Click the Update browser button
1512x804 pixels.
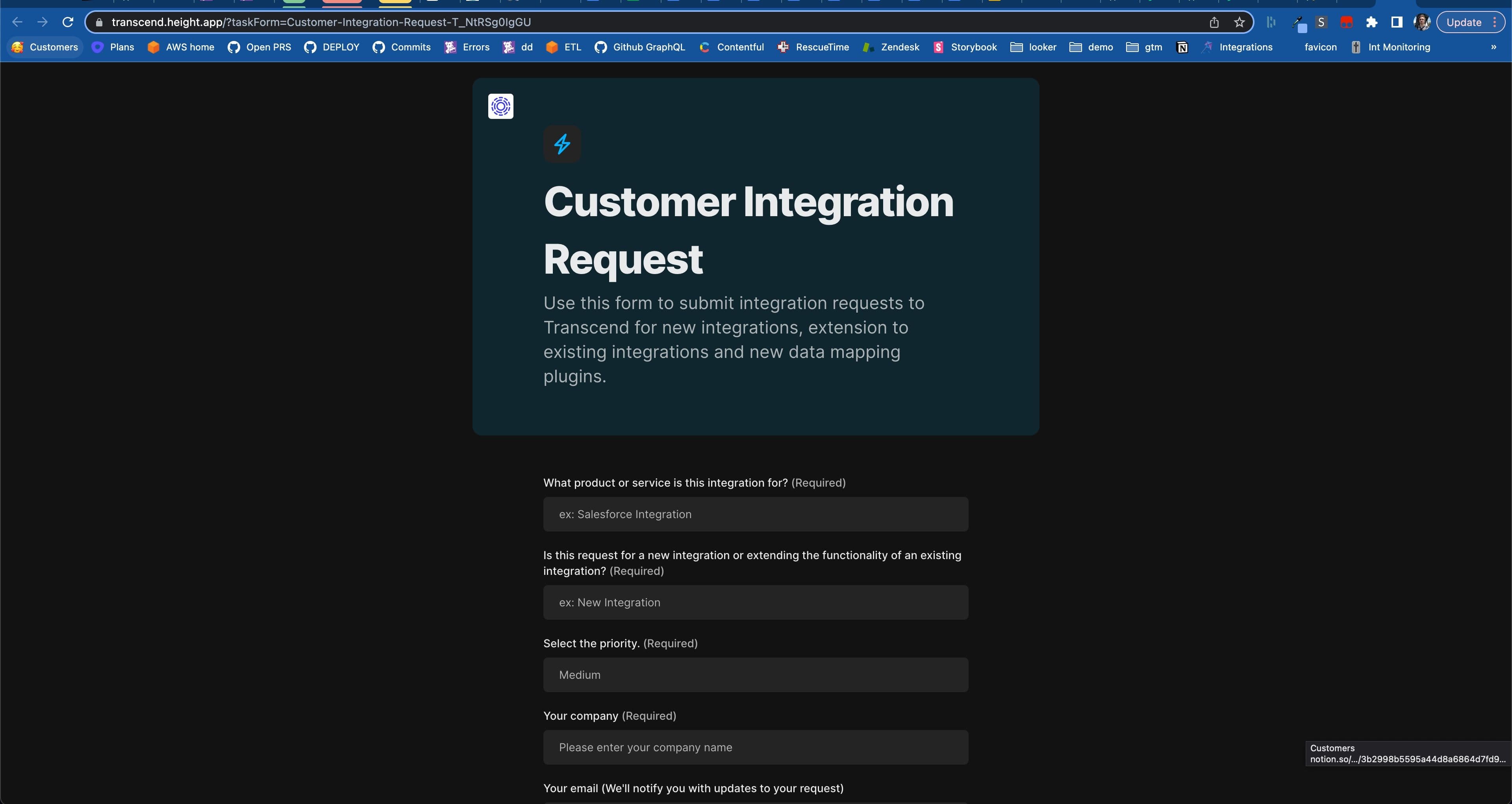click(1463, 22)
